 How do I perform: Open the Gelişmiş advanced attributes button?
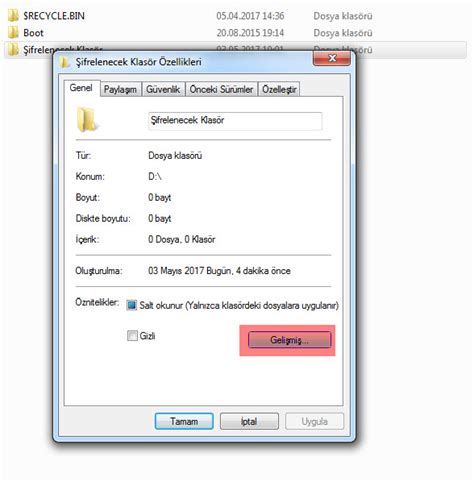290,340
